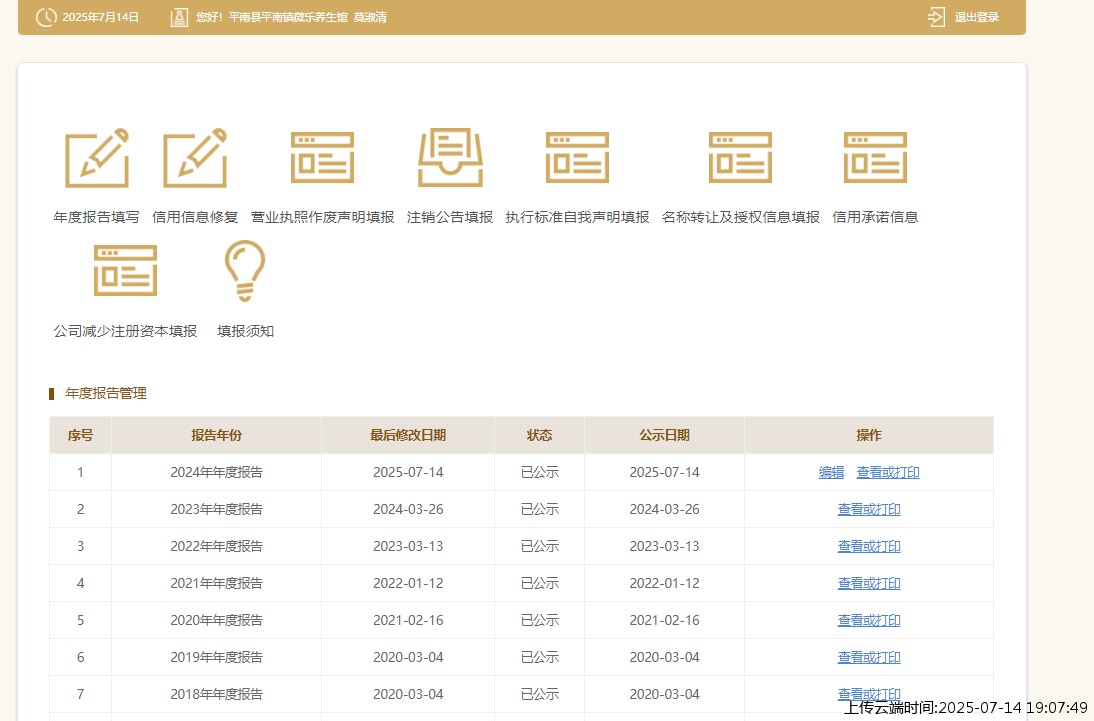Select the 2024年年度报告 cell

point(216,473)
